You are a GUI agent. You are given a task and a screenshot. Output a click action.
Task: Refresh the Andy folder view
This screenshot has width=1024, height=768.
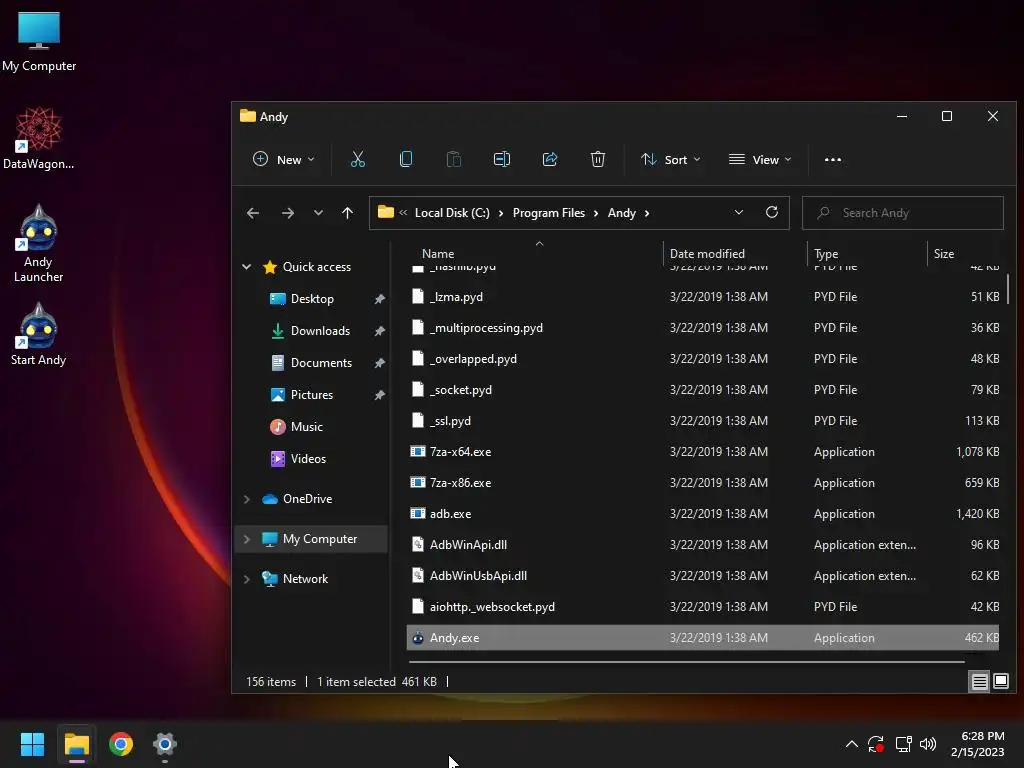coord(772,212)
